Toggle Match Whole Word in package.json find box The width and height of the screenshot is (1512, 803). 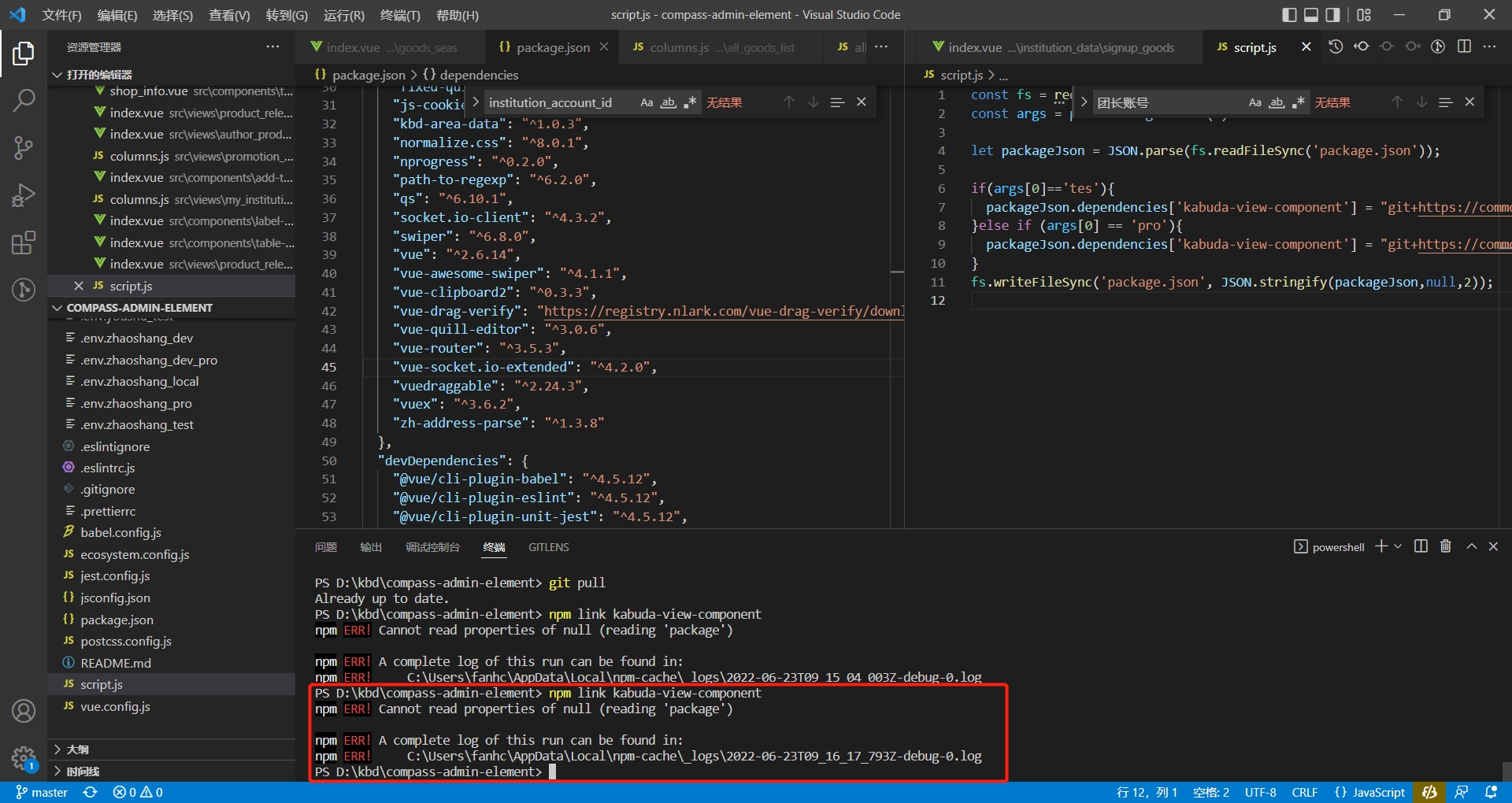coord(668,102)
